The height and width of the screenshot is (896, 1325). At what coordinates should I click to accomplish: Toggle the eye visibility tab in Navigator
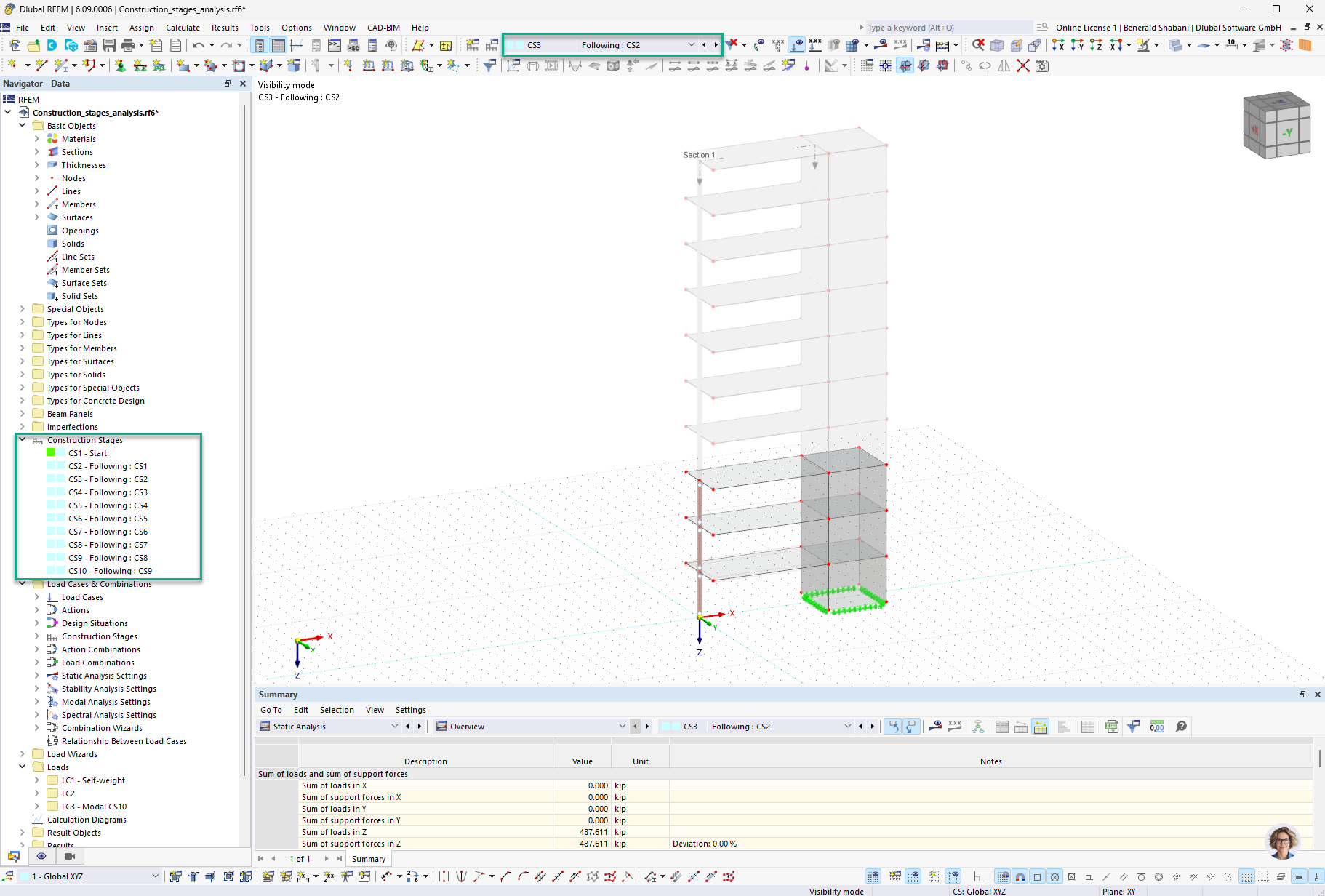coord(41,856)
